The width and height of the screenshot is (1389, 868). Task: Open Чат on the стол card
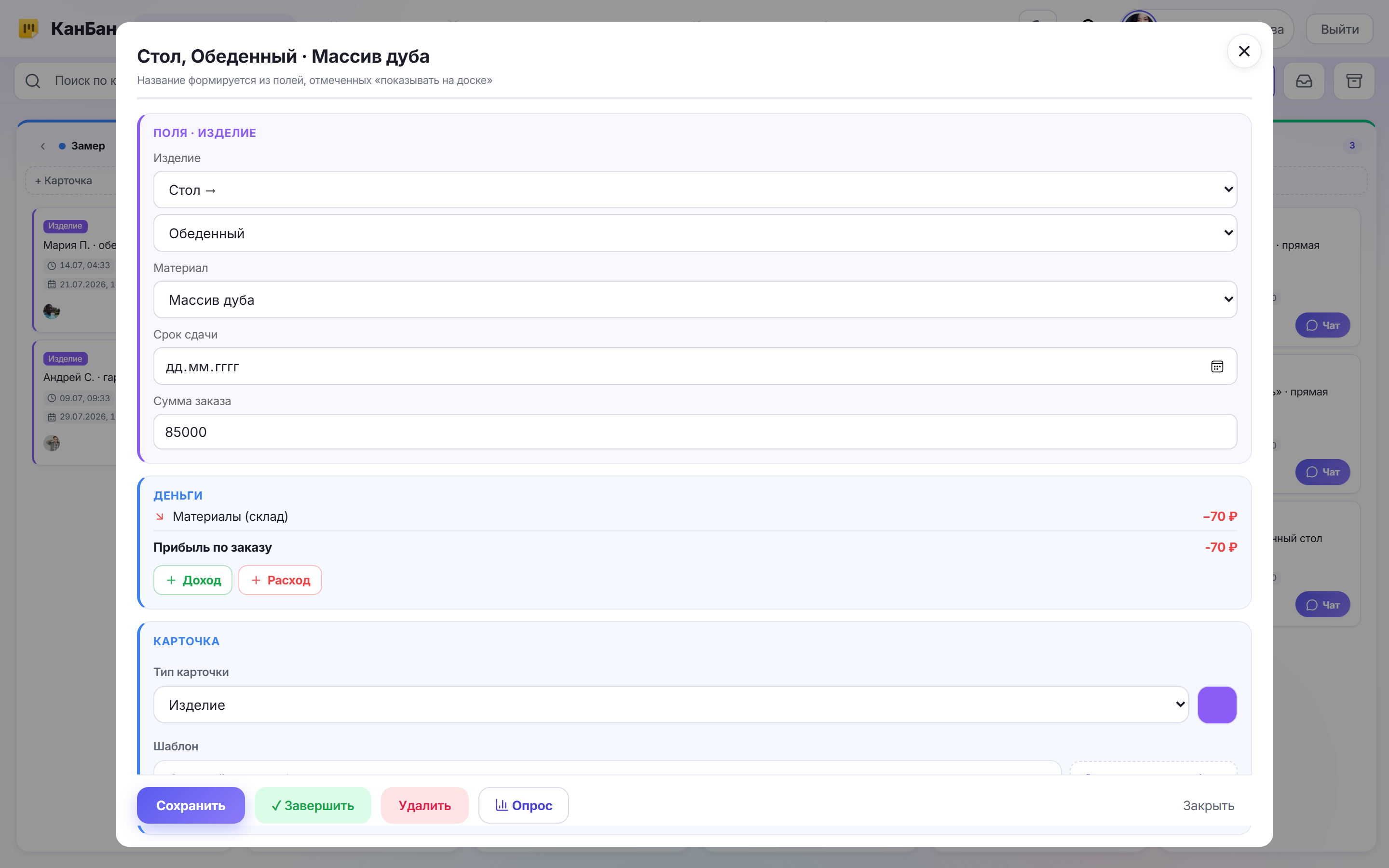[x=1322, y=605]
